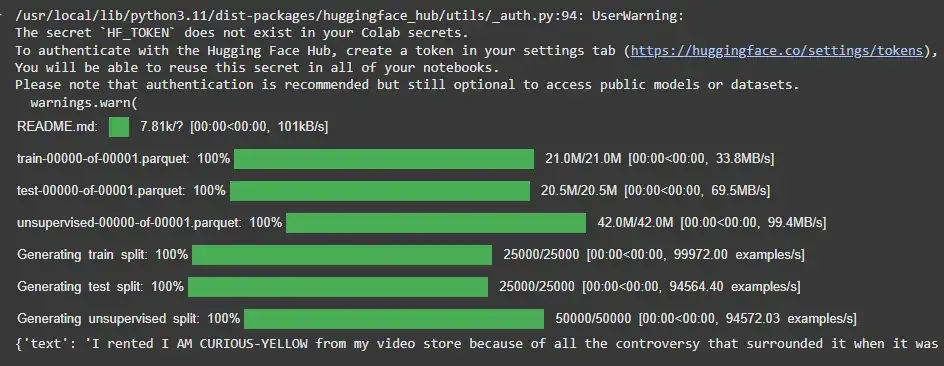This screenshot has height=366, width=944.
Task: Click the train-00000-of-00001.parquet progress bar
Action: point(384,159)
